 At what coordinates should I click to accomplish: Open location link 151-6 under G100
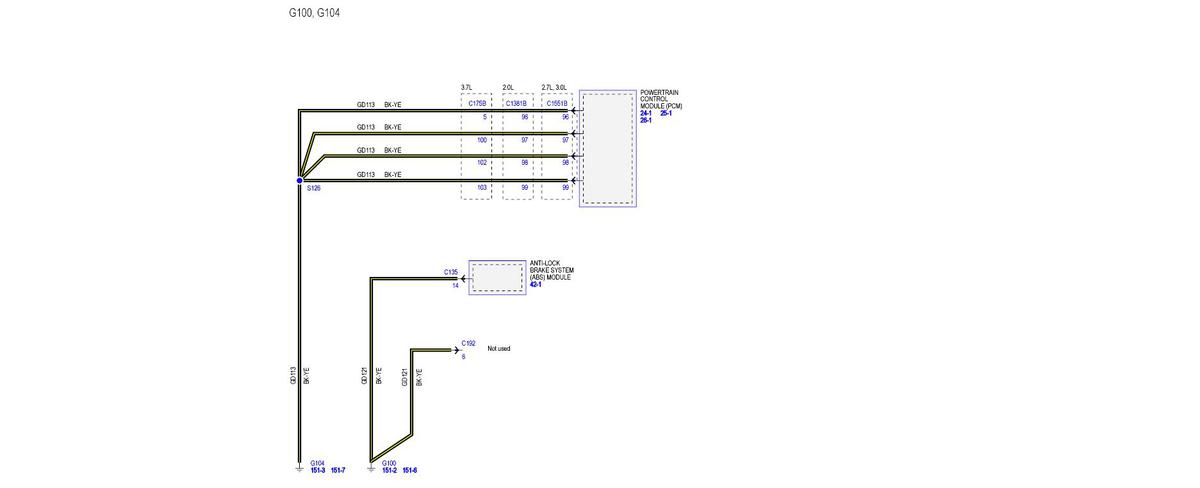(409, 470)
